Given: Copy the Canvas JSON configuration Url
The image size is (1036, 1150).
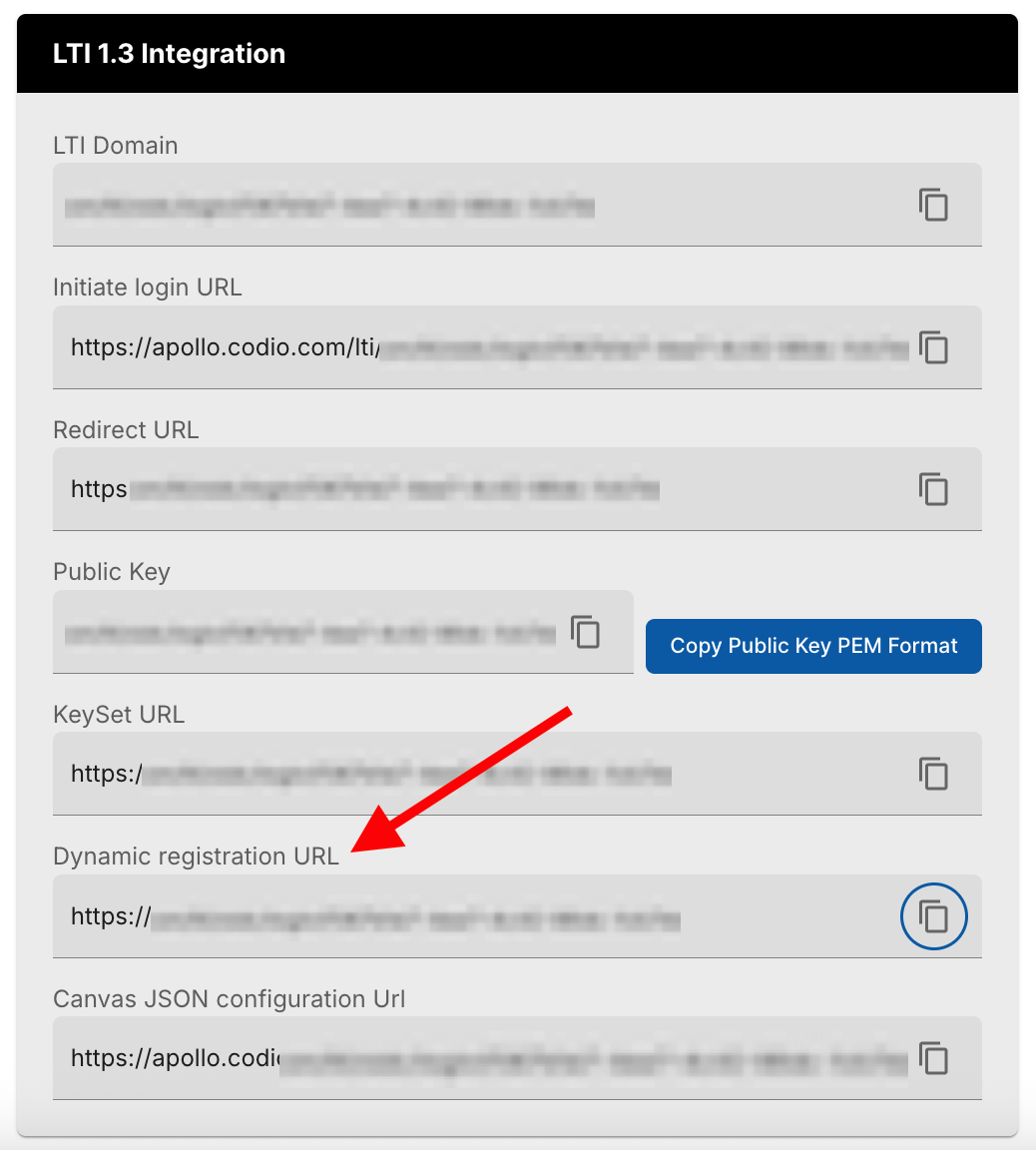Looking at the screenshot, I should pos(933,1058).
